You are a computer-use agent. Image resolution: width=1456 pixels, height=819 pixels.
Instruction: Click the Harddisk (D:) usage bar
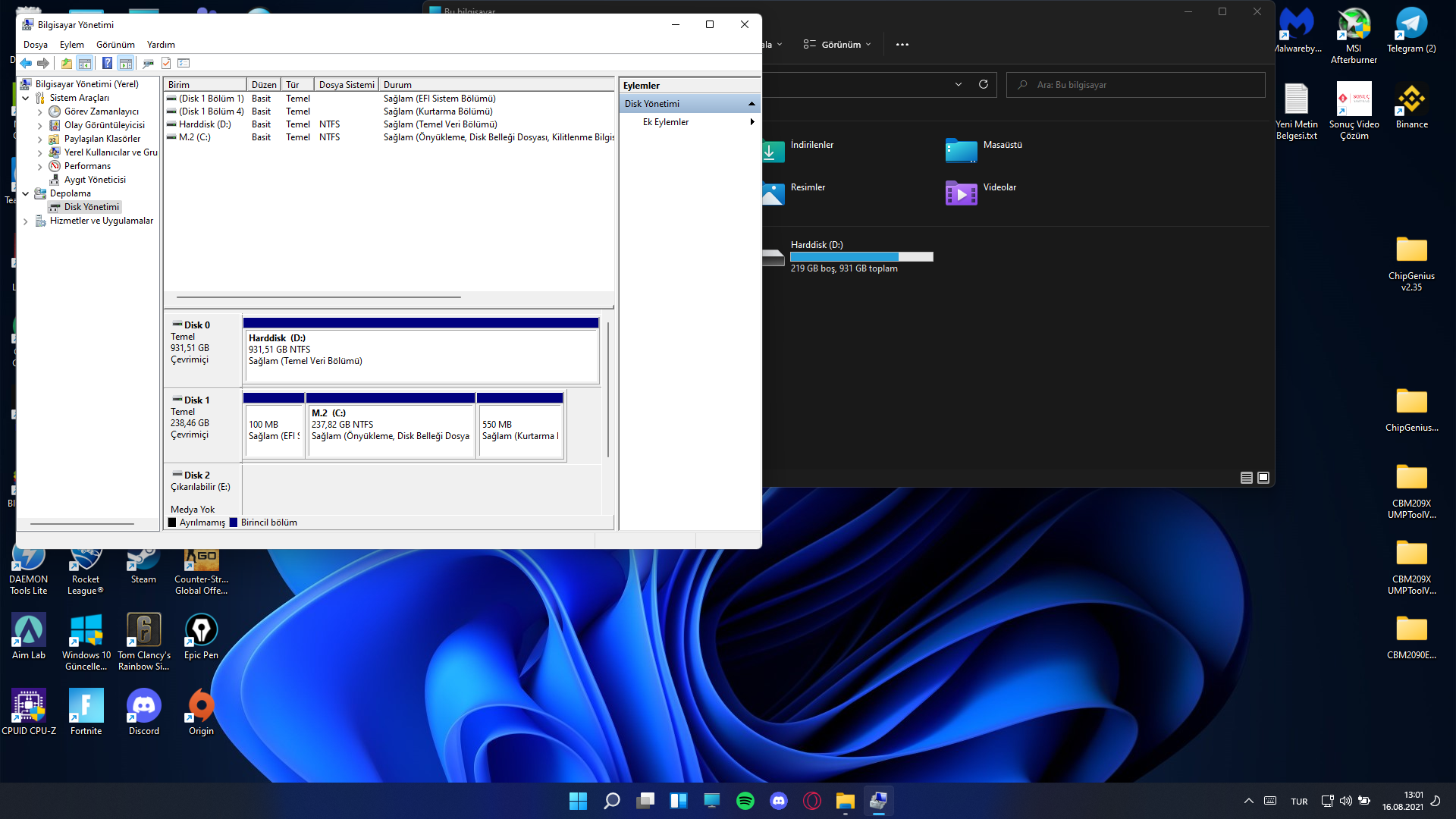coord(861,257)
